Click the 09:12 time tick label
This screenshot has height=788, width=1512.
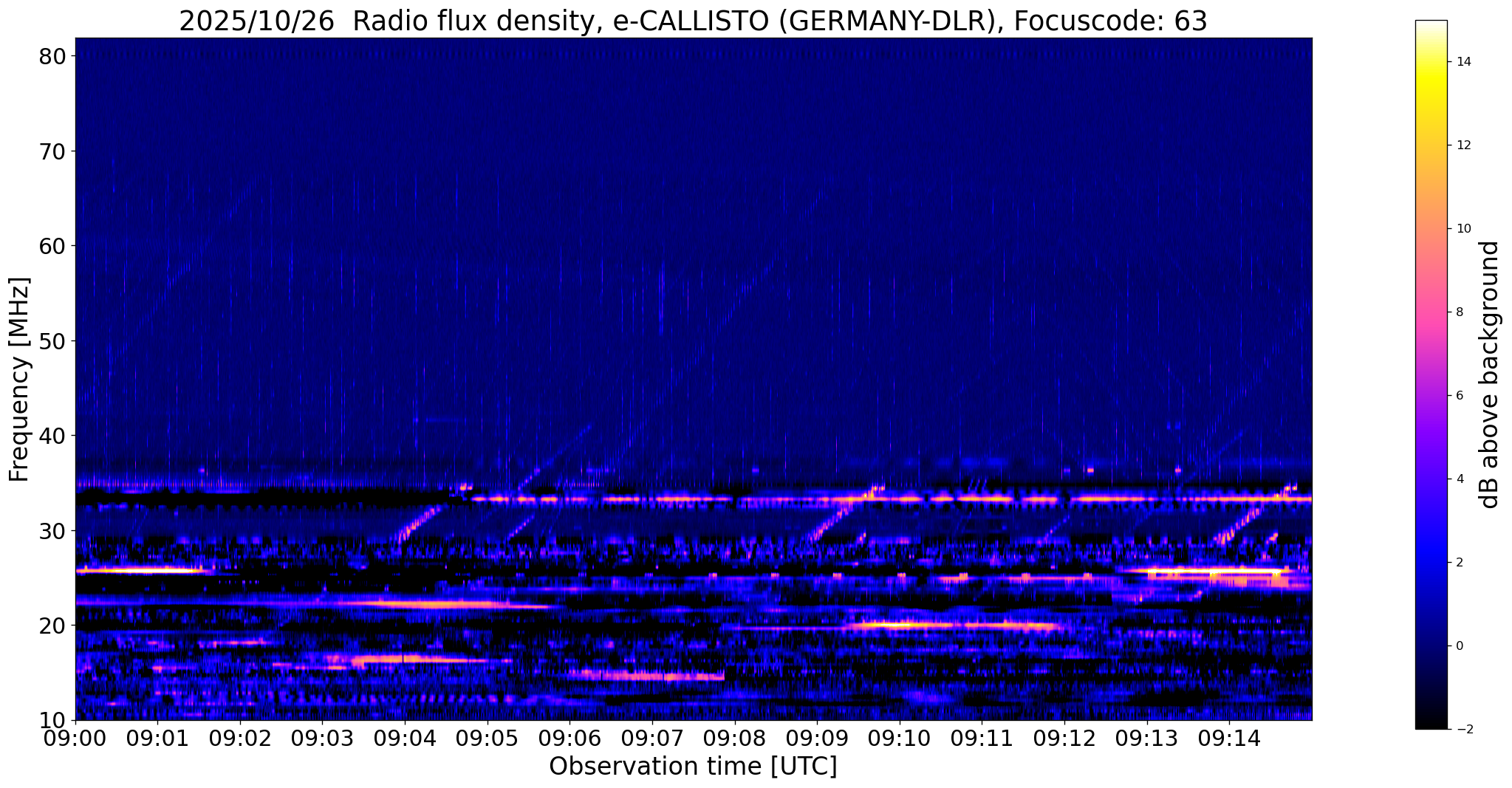[1064, 738]
